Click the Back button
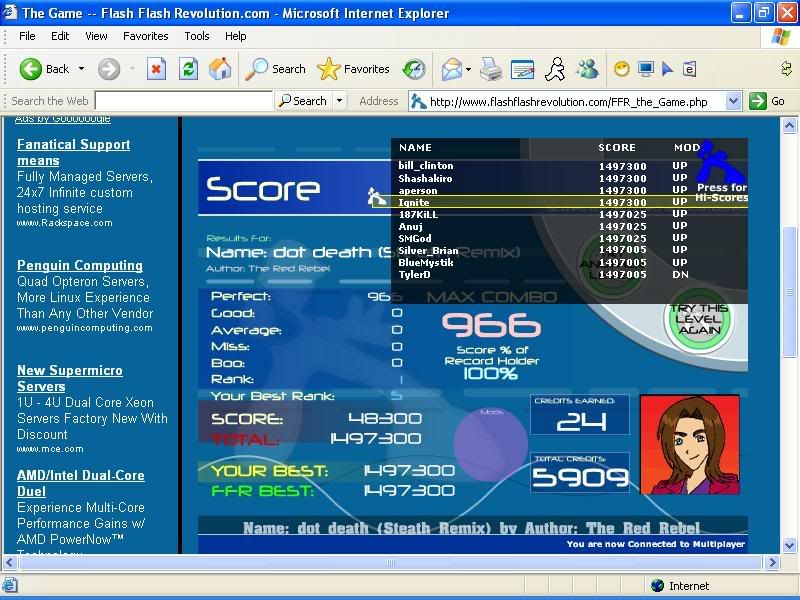Viewport: 800px width, 600px height. (x=45, y=69)
